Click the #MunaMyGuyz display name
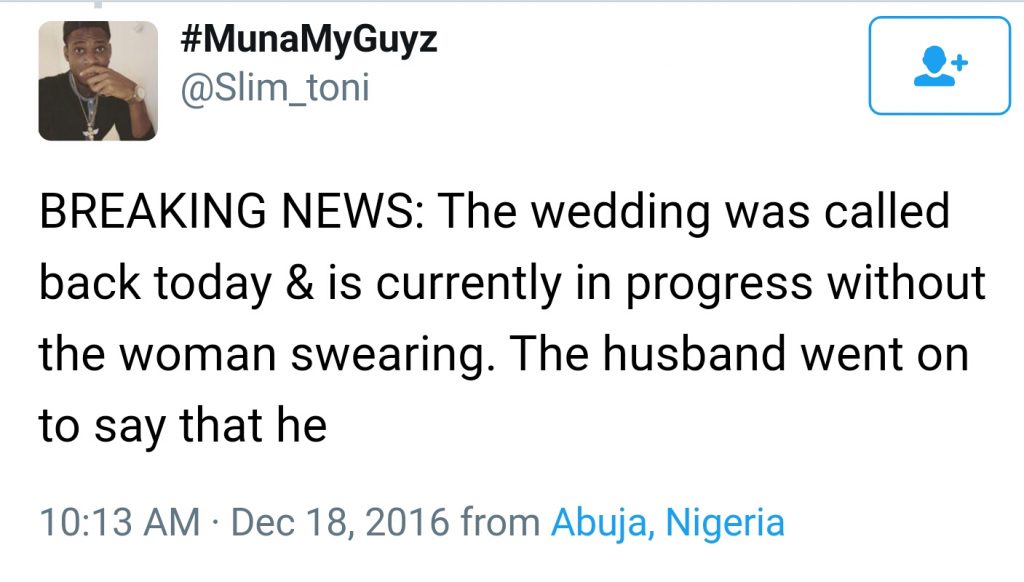Screen dimensions: 1024x582 tap(310, 41)
